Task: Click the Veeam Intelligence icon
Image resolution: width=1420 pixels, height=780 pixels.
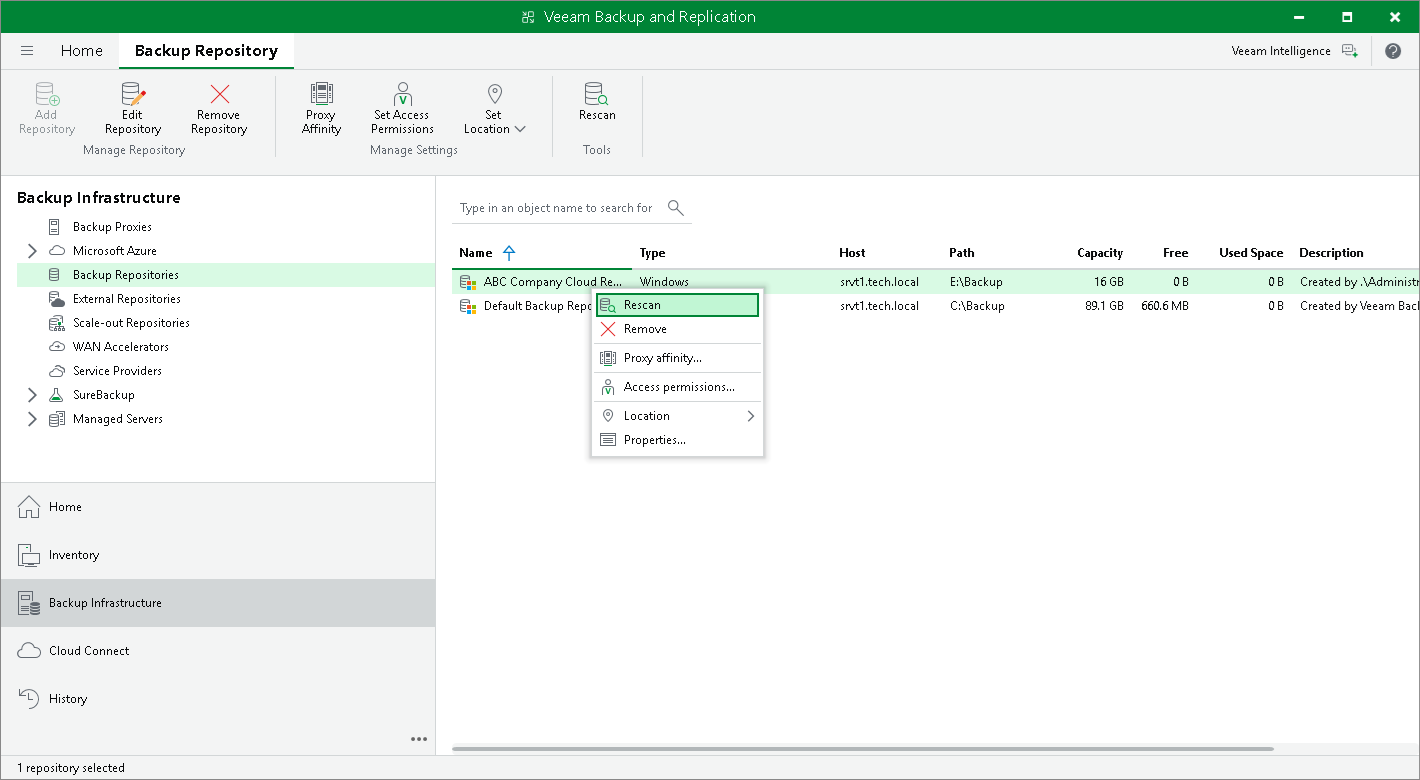Action: tap(1350, 51)
